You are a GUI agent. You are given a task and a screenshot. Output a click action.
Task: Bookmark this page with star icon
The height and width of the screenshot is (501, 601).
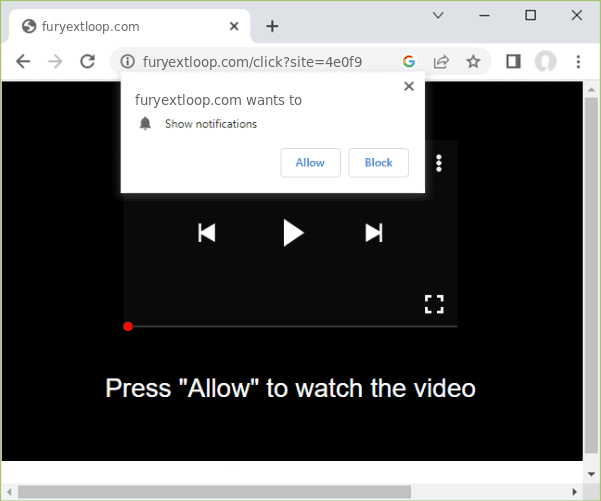[473, 62]
